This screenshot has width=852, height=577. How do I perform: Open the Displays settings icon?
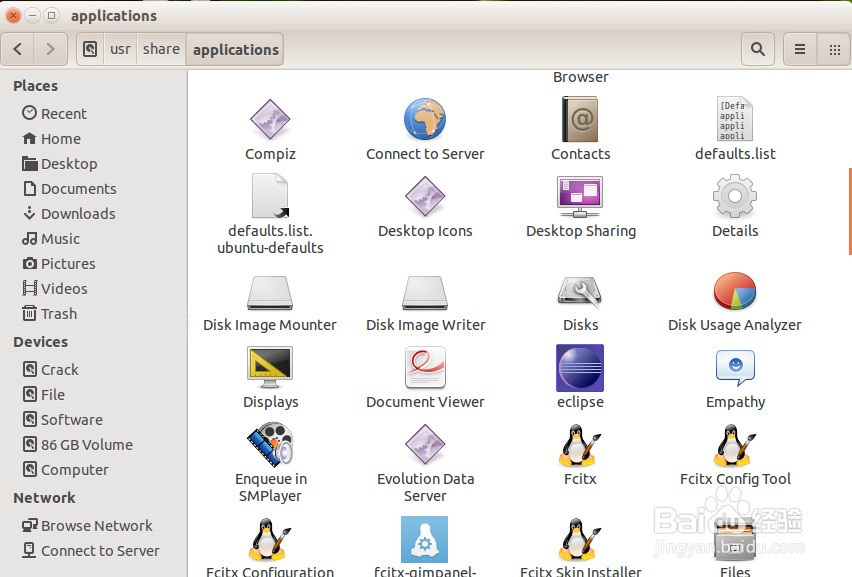pos(270,367)
